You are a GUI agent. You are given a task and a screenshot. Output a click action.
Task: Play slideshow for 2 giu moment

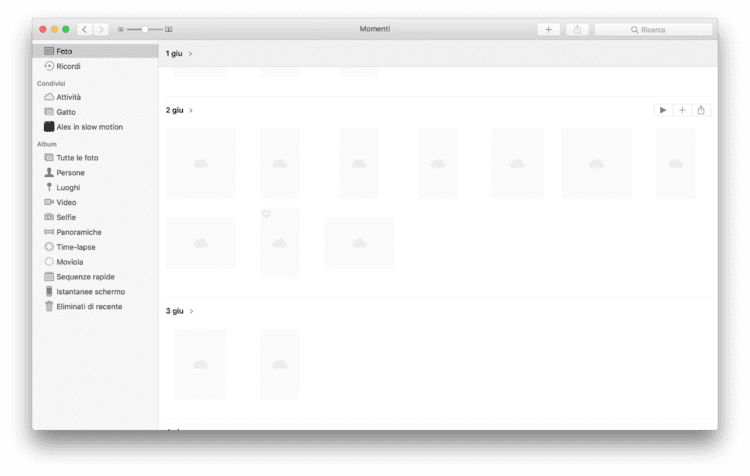[x=663, y=110]
